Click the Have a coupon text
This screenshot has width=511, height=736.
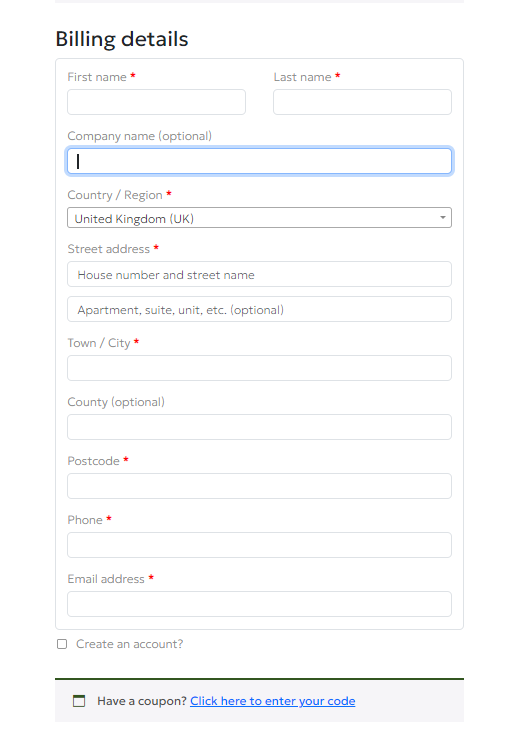pyautogui.click(x=142, y=701)
